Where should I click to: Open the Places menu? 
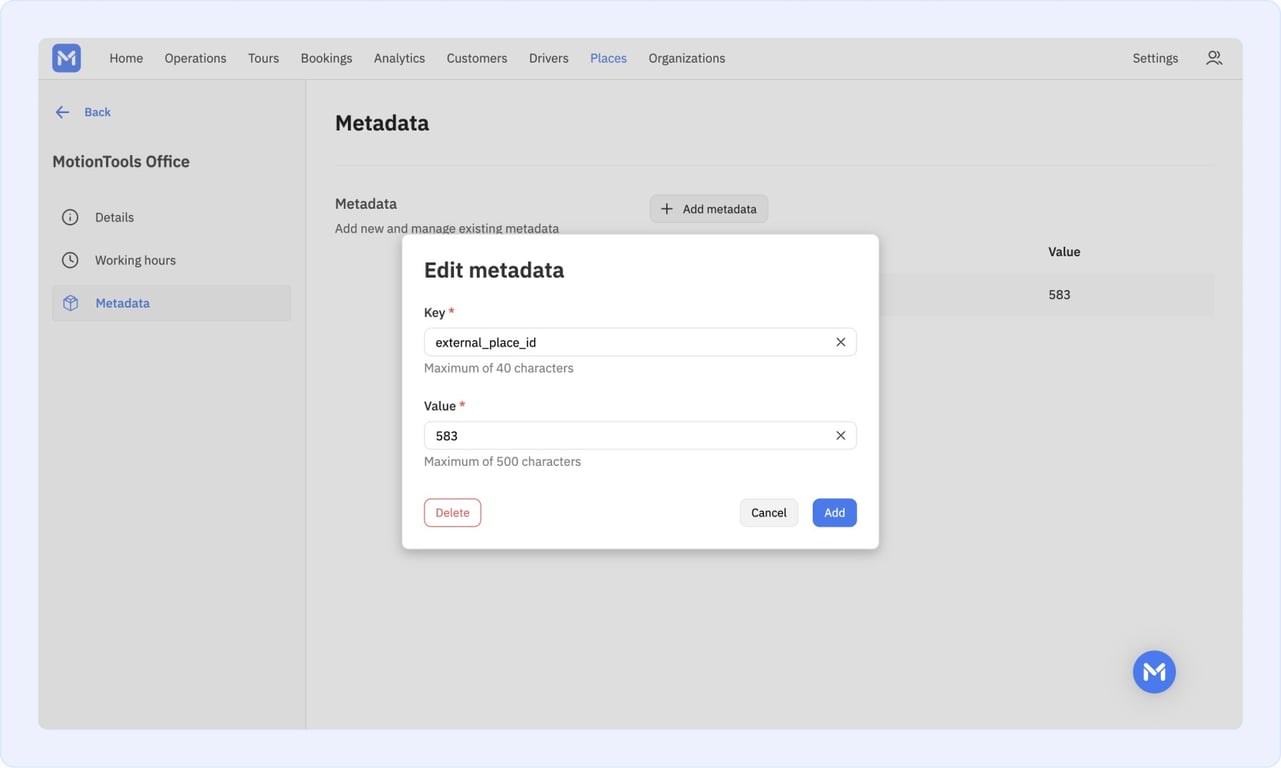click(x=608, y=58)
